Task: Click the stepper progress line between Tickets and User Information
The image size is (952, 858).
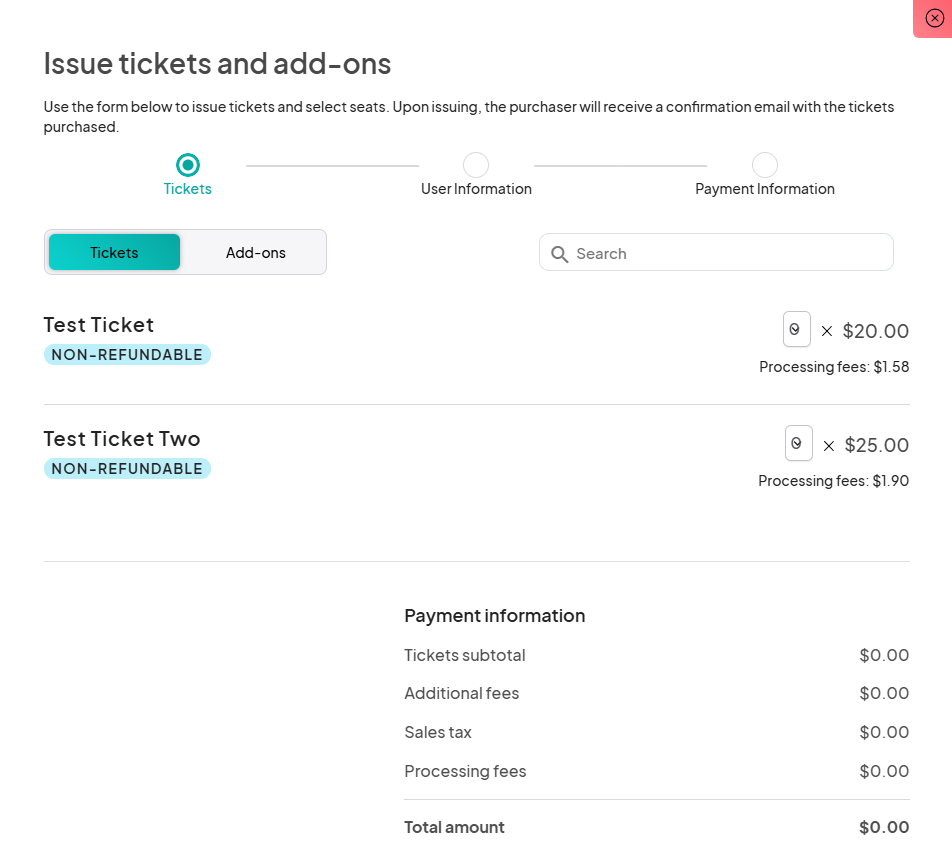Action: click(x=331, y=165)
